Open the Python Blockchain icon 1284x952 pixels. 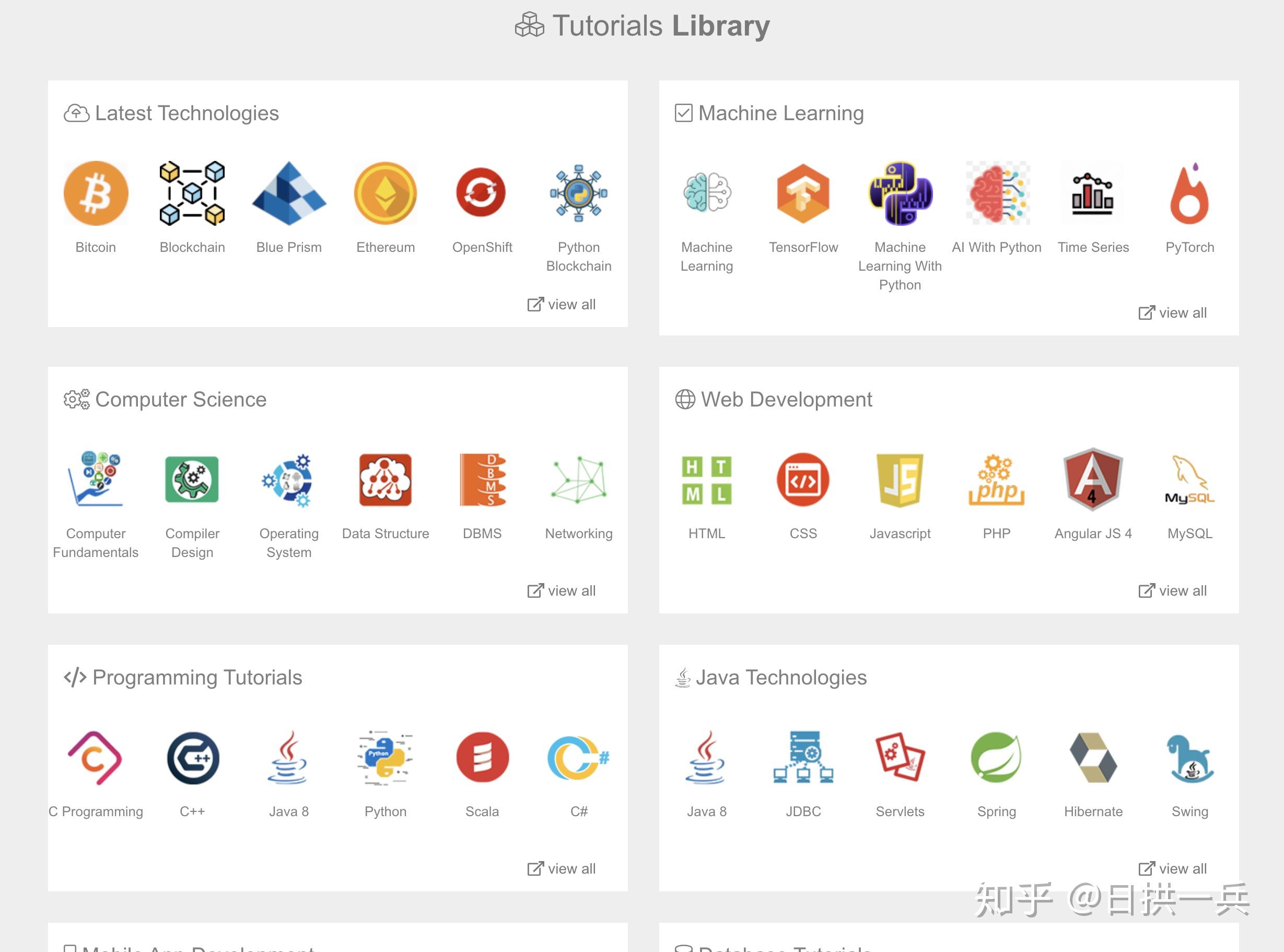pos(578,193)
